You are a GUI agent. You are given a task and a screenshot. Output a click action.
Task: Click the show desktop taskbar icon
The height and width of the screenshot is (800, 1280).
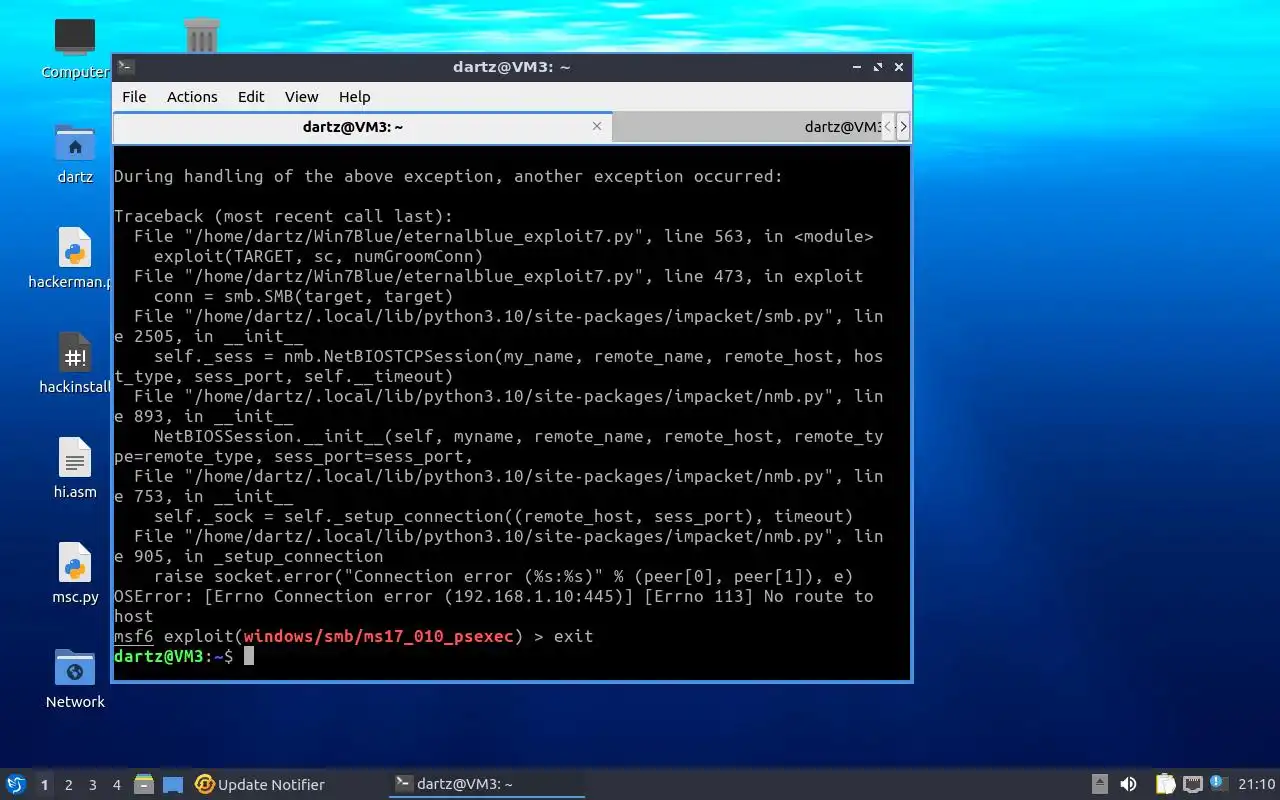173,784
